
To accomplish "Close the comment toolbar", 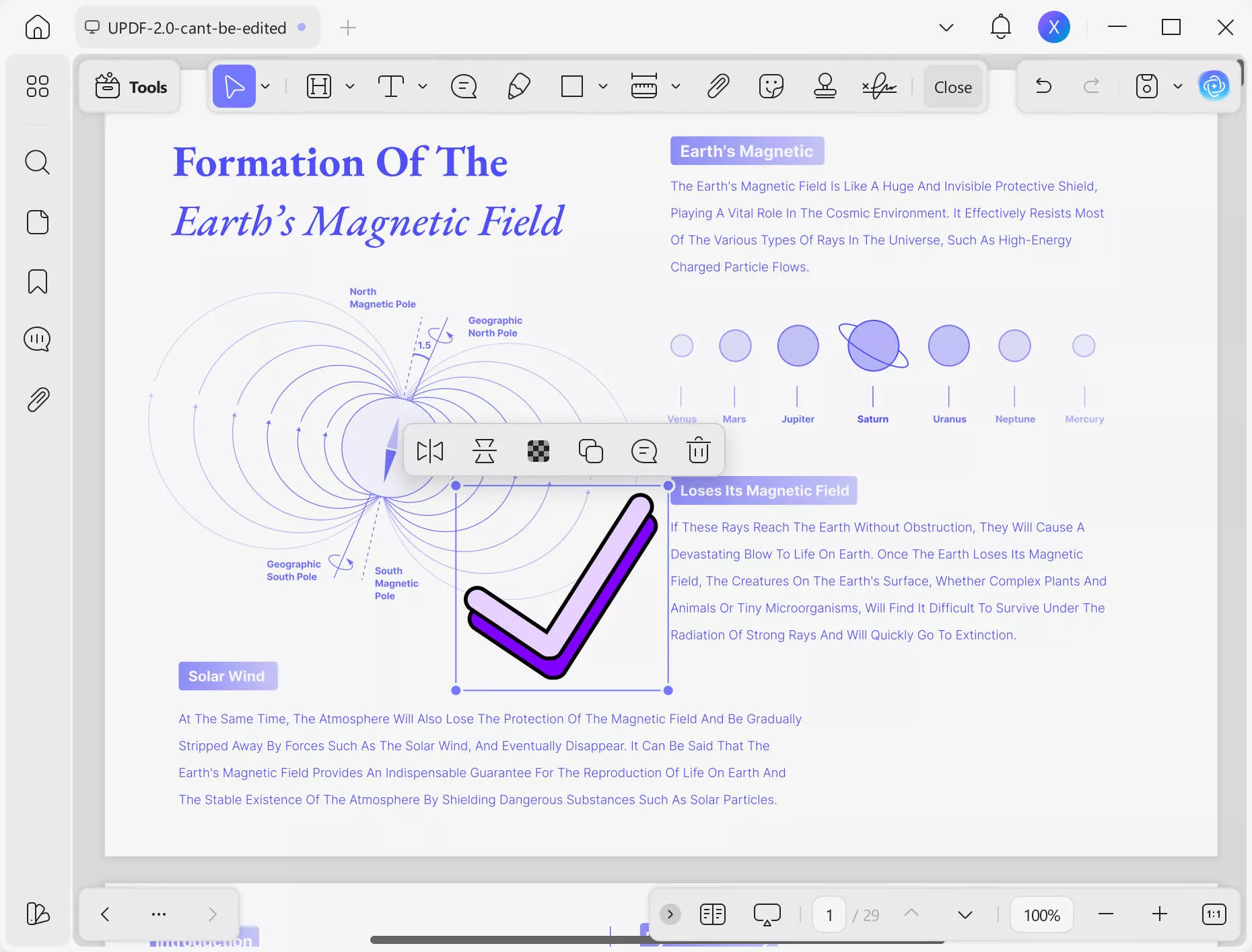I will pos(952,87).
